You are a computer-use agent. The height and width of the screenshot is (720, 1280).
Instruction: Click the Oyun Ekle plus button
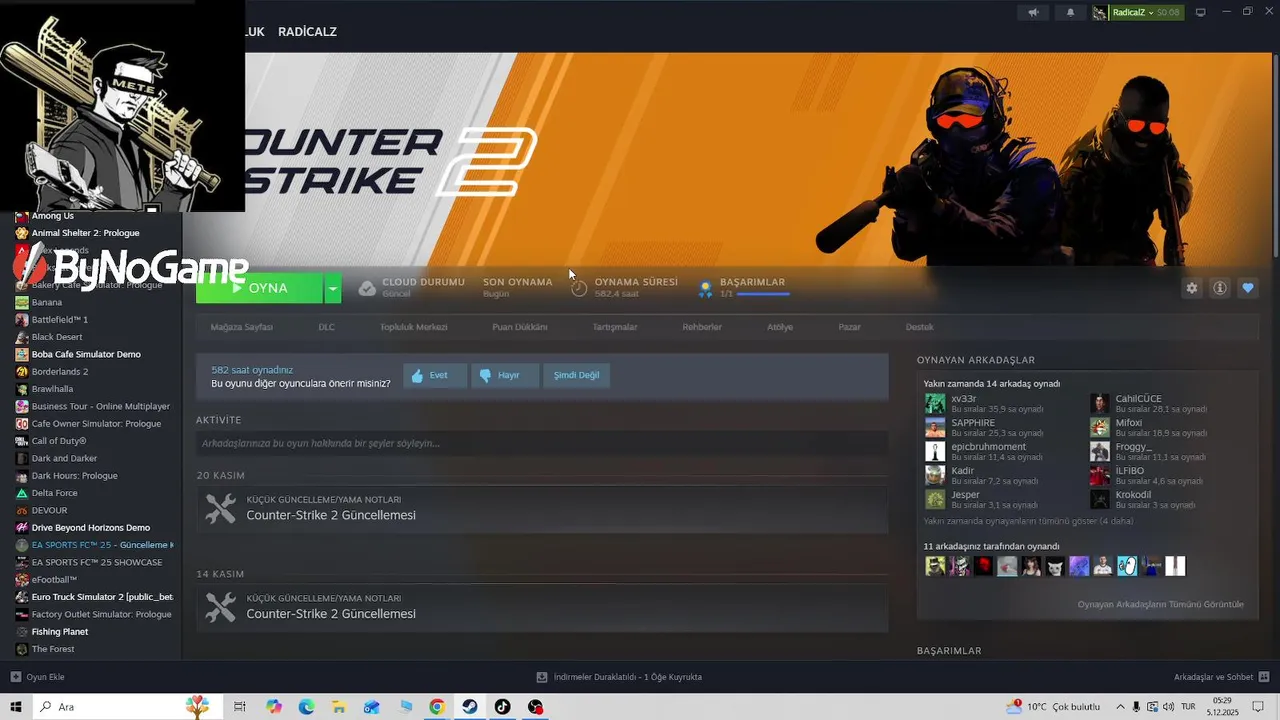(x=37, y=677)
